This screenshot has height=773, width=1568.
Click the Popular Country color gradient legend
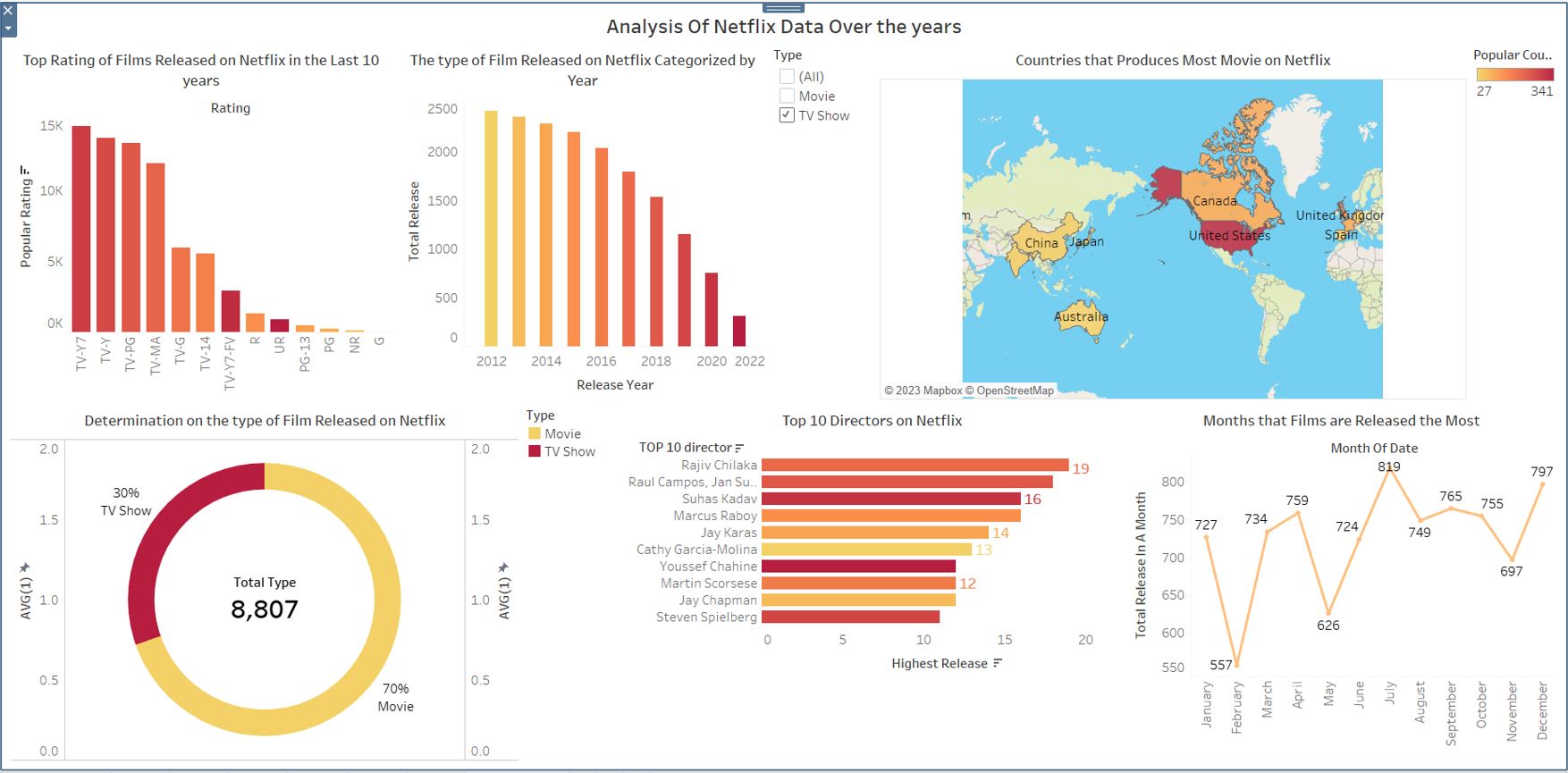tap(1515, 74)
